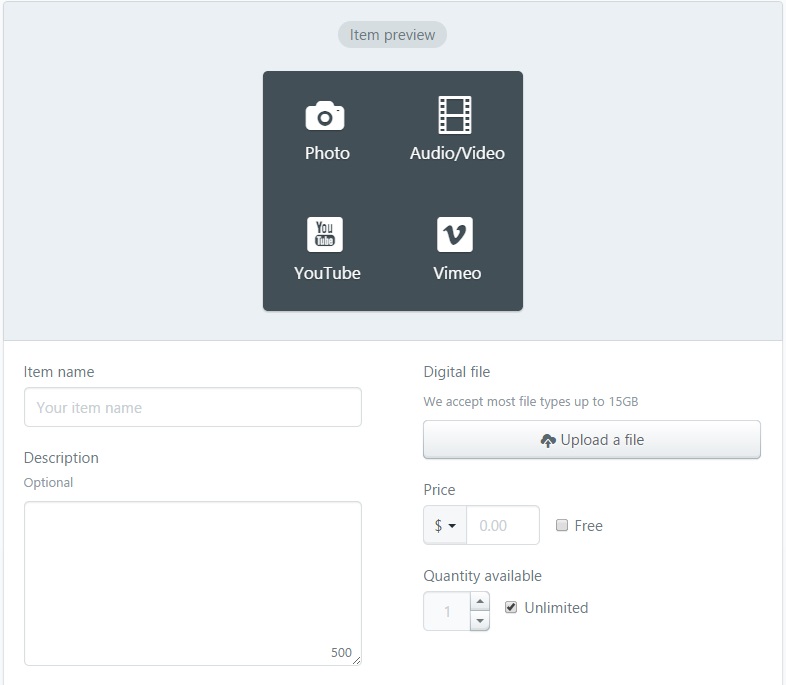Enable the Free checkbox
The height and width of the screenshot is (685, 786).
coord(562,525)
